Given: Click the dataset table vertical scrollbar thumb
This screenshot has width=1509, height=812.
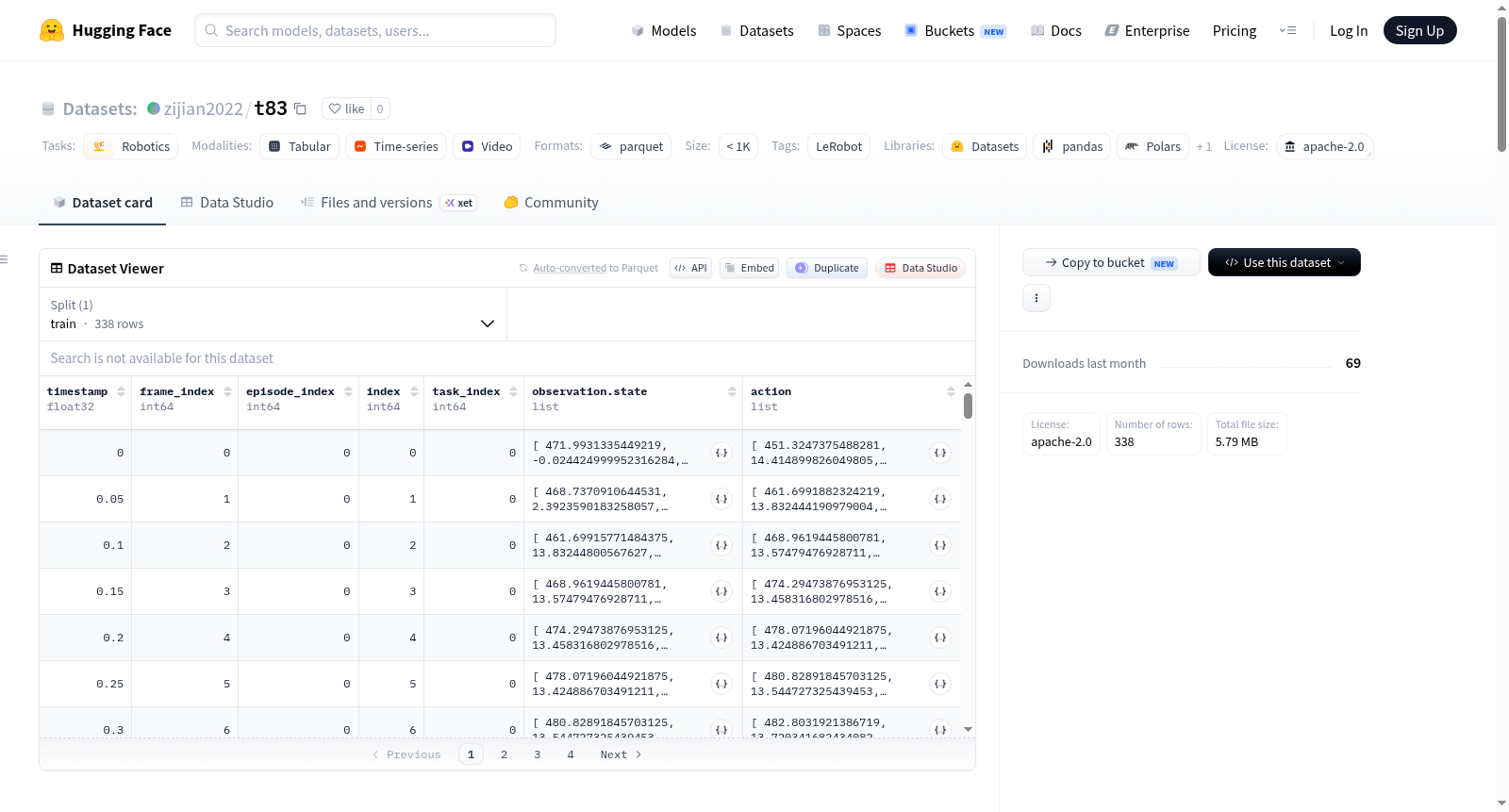Looking at the screenshot, I should pyautogui.click(x=968, y=406).
